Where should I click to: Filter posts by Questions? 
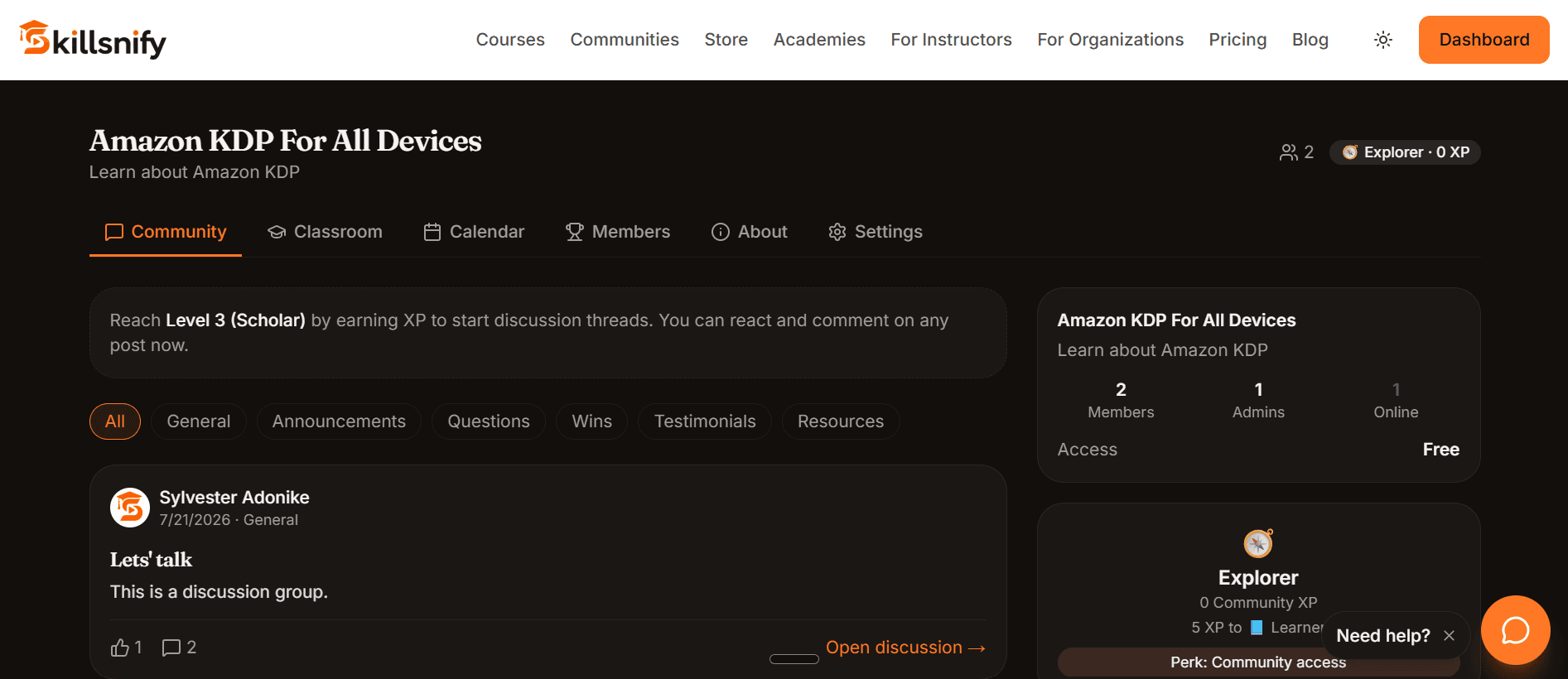click(489, 421)
